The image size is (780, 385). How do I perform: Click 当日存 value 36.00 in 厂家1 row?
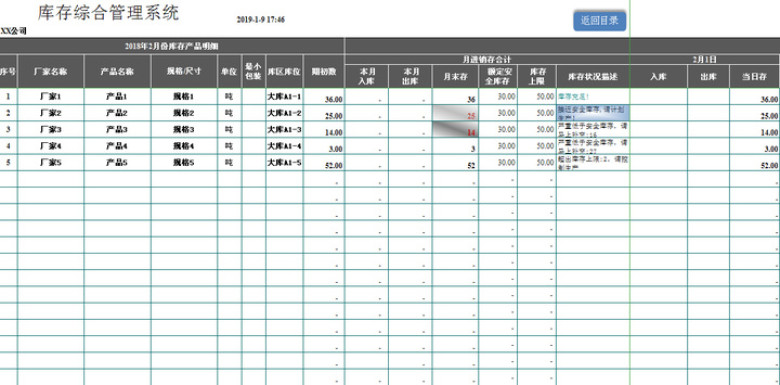pyautogui.click(x=755, y=96)
